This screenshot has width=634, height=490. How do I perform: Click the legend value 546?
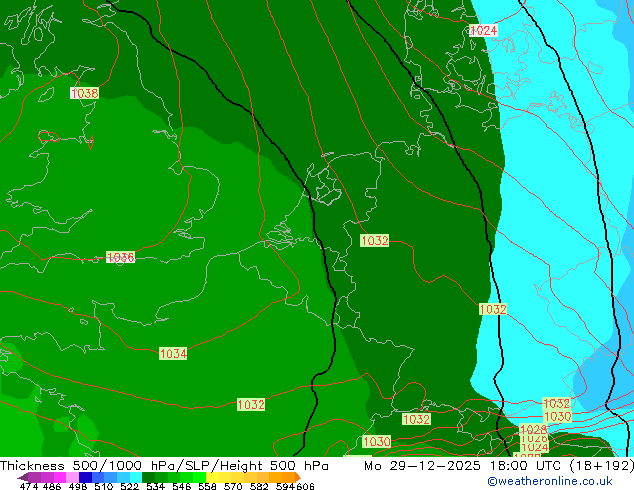182,486
